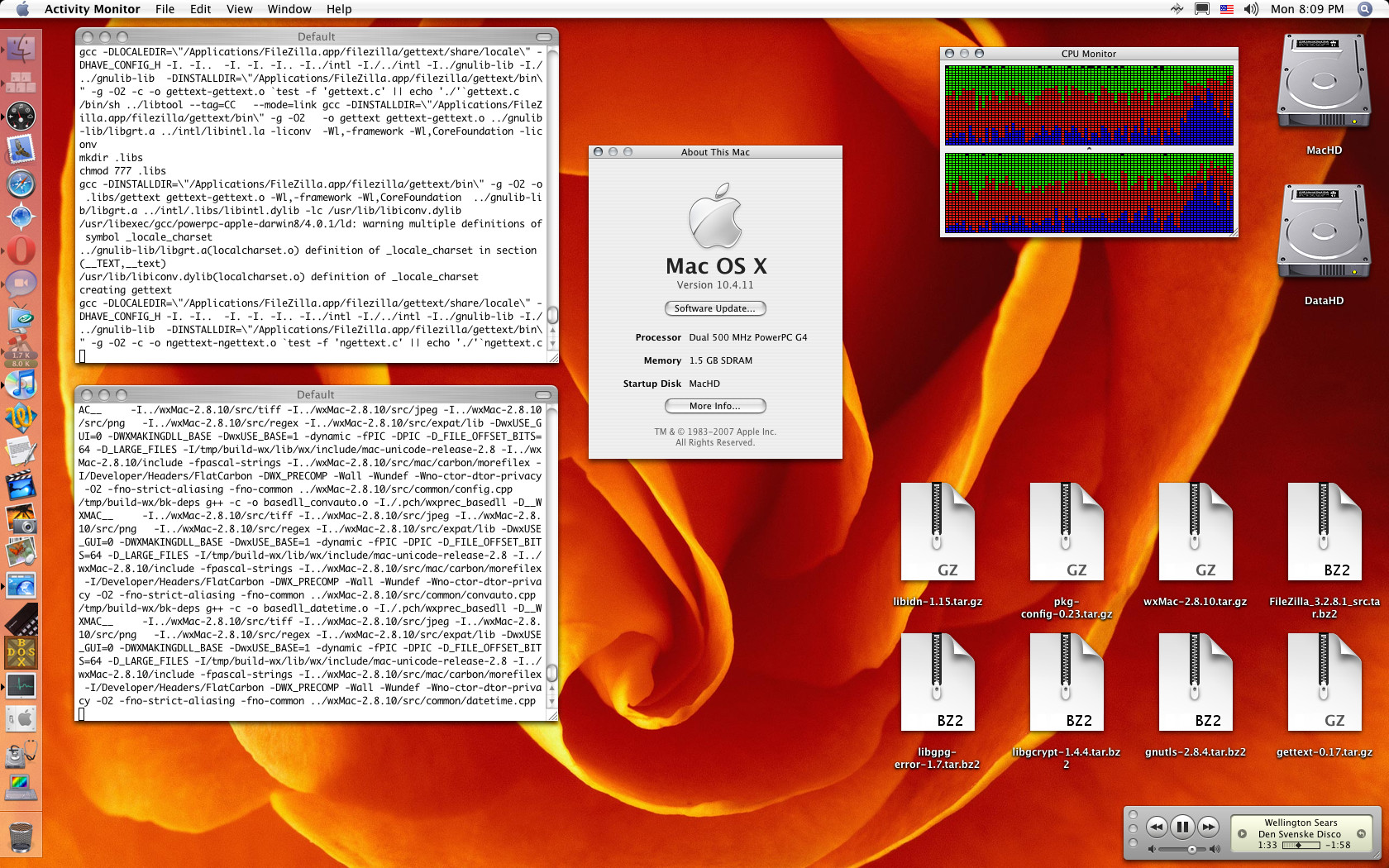Adjust the iTunes volume slider knob
The image size is (1389, 868).
click(1191, 849)
